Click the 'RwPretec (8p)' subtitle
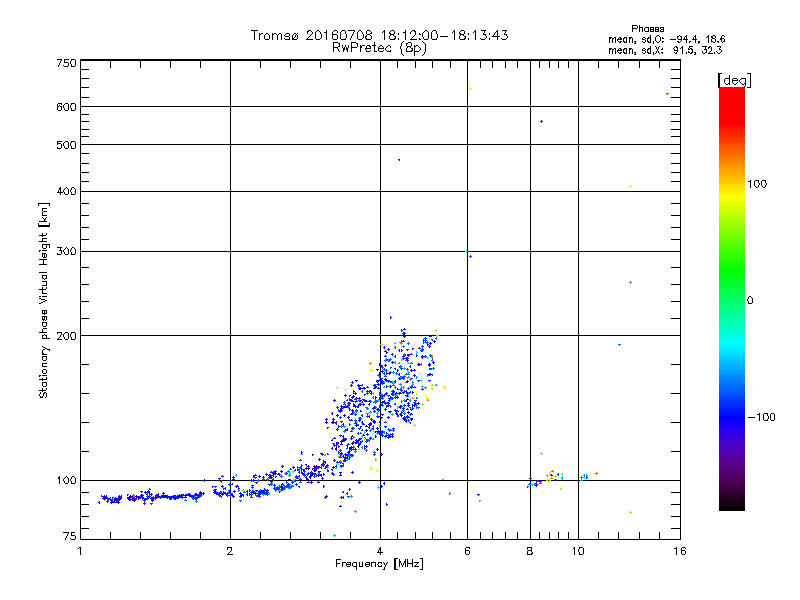The height and width of the screenshot is (600, 800). 379,48
